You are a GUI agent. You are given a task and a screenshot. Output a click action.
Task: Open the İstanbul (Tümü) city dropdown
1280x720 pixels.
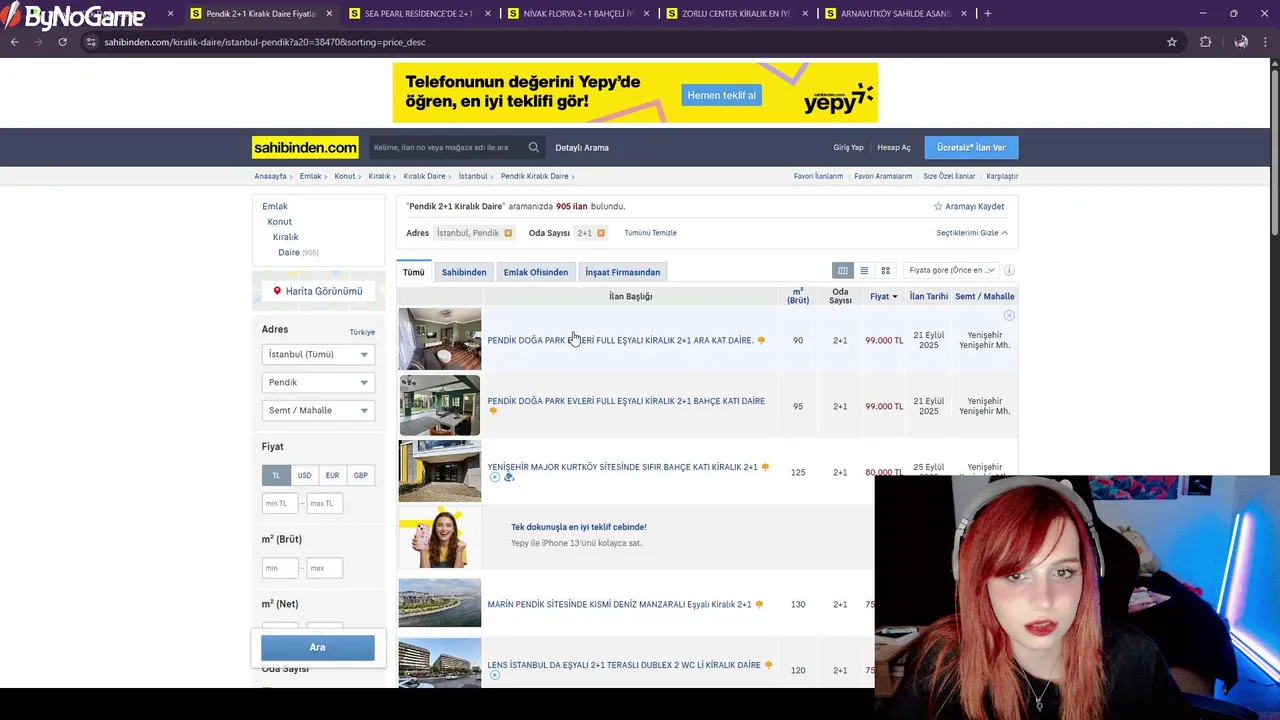click(x=318, y=354)
